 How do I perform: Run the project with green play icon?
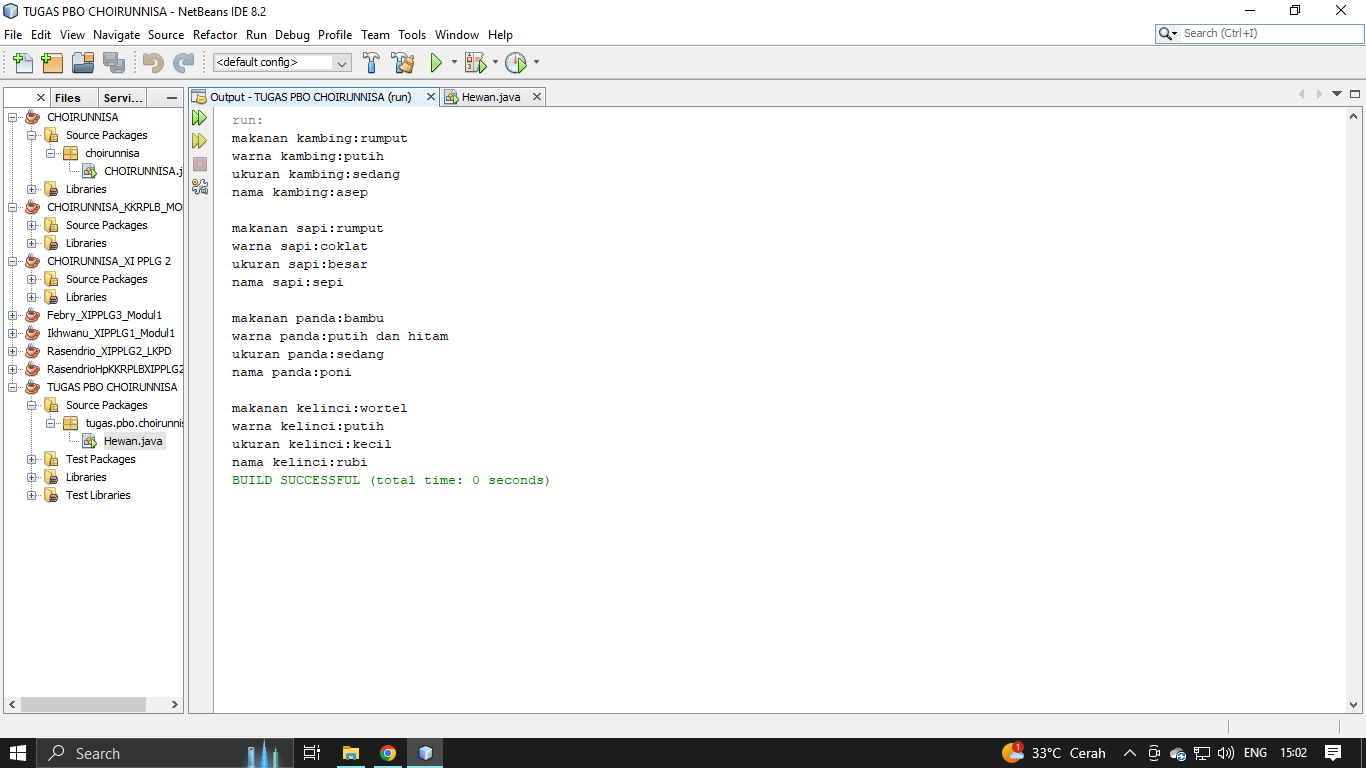coord(436,63)
